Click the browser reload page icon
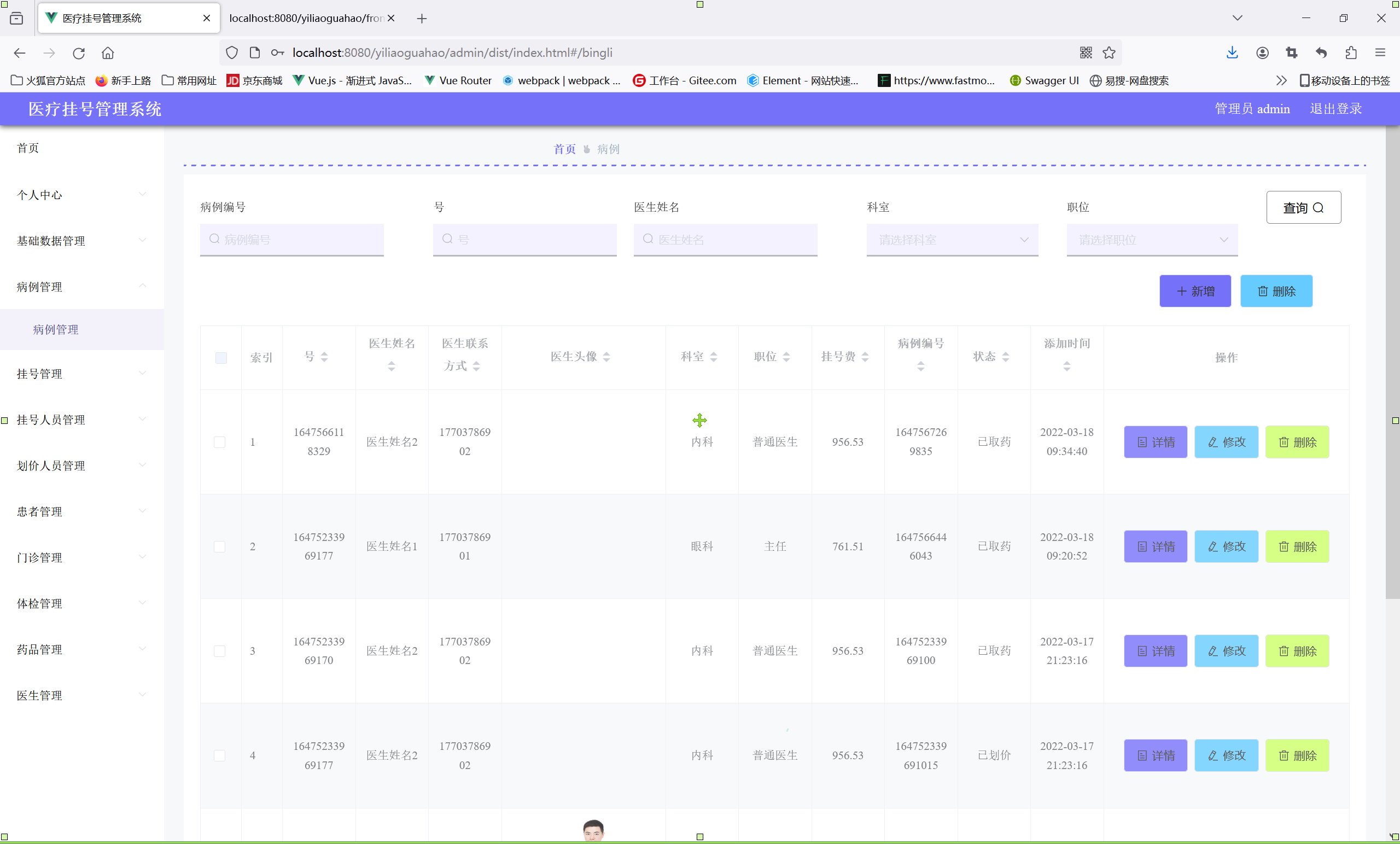 [x=78, y=53]
